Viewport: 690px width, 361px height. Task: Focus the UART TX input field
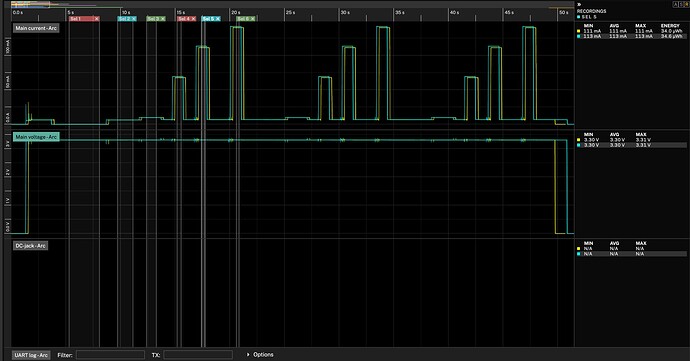pyautogui.click(x=198, y=354)
